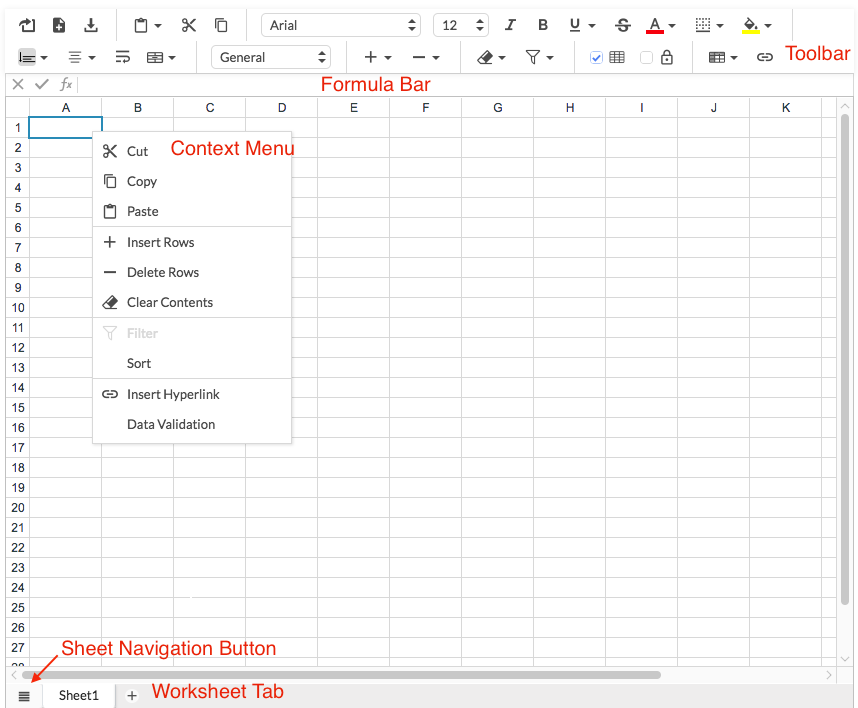Click the vertical scrollbar thumb
Viewport: 858px width, 708px height.
click(x=845, y=359)
